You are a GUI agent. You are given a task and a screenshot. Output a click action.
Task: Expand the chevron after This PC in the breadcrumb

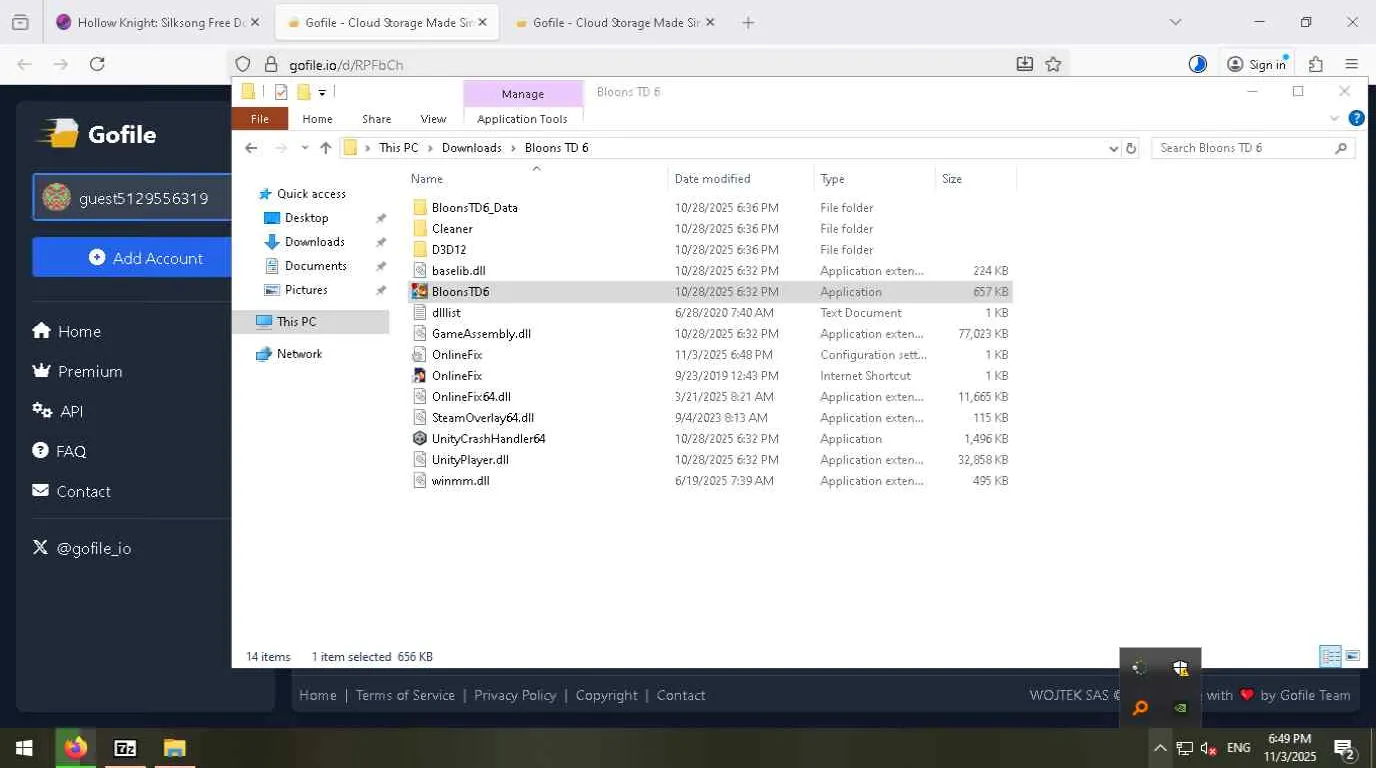pos(430,148)
